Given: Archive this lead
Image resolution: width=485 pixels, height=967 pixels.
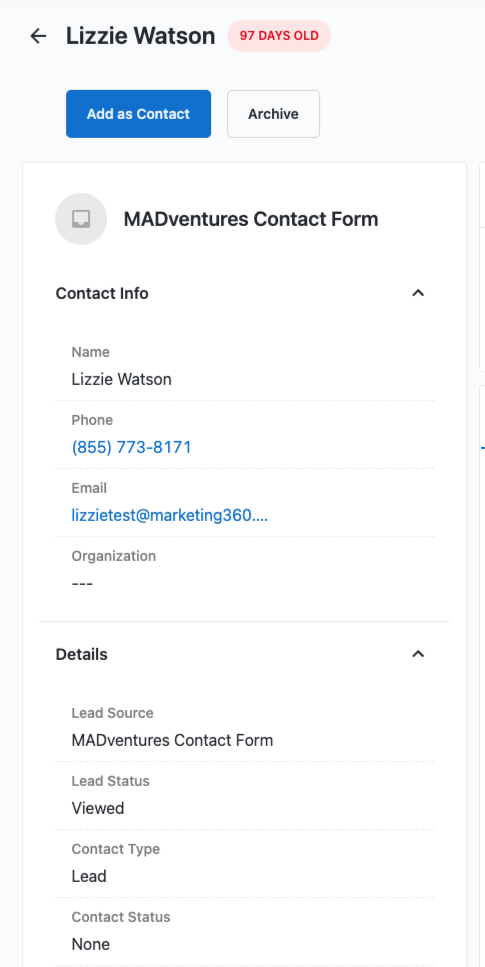Looking at the screenshot, I should coord(273,114).
